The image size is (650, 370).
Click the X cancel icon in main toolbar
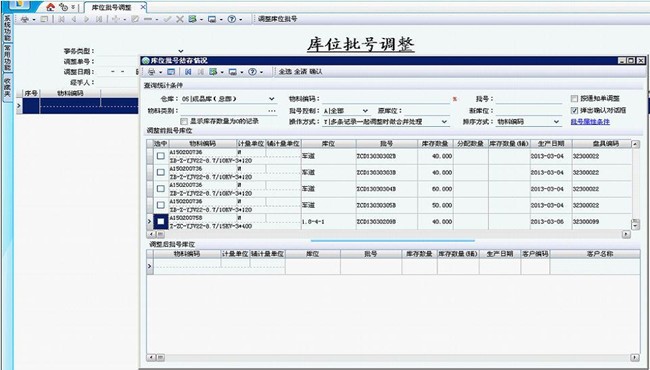click(179, 19)
